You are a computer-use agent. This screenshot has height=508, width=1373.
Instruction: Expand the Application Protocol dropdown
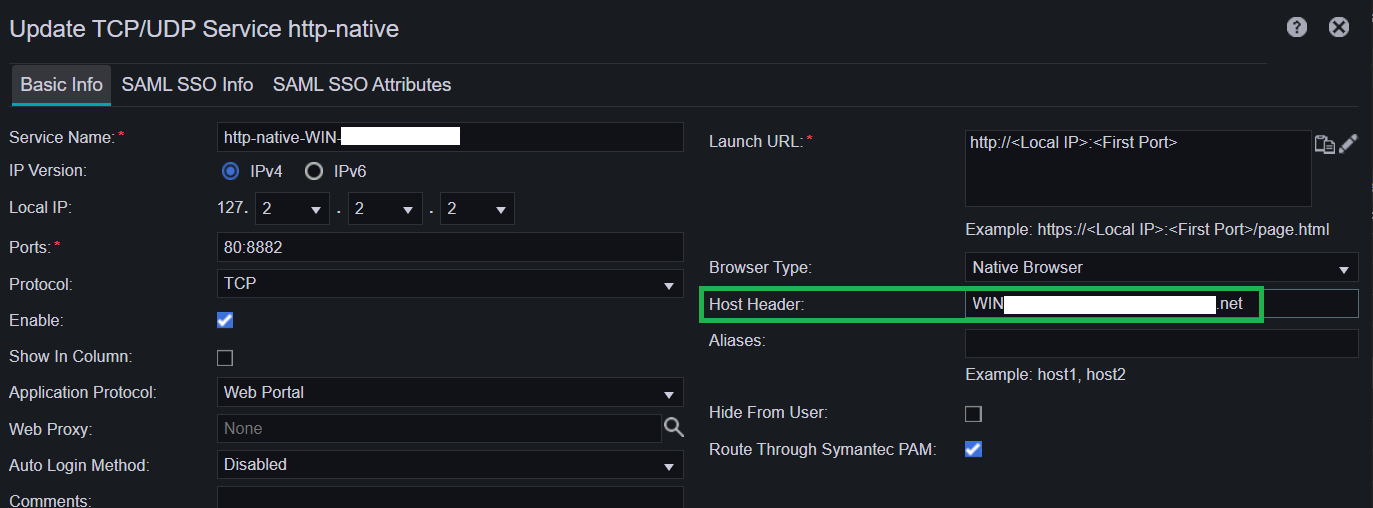point(450,392)
